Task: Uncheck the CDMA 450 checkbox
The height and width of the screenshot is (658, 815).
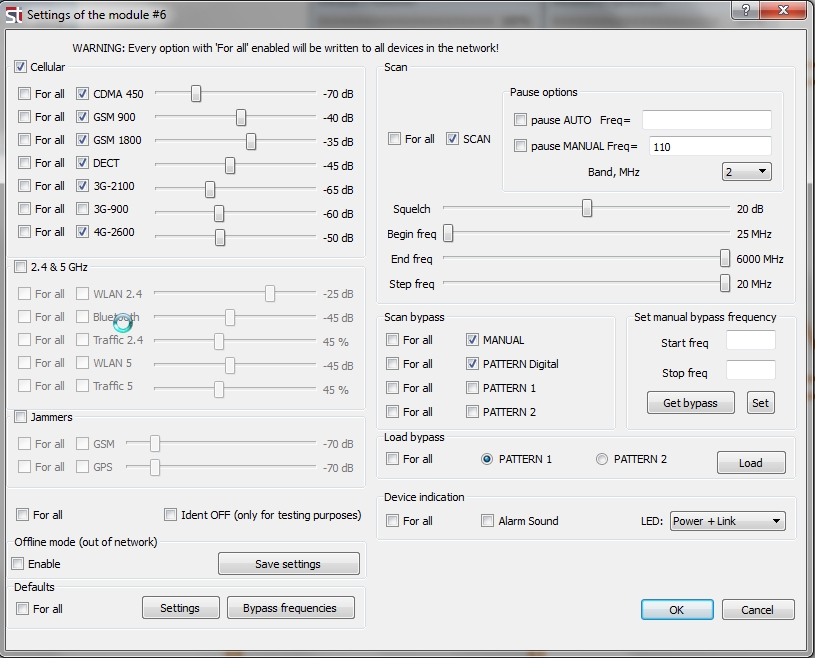Action: pyautogui.click(x=82, y=94)
